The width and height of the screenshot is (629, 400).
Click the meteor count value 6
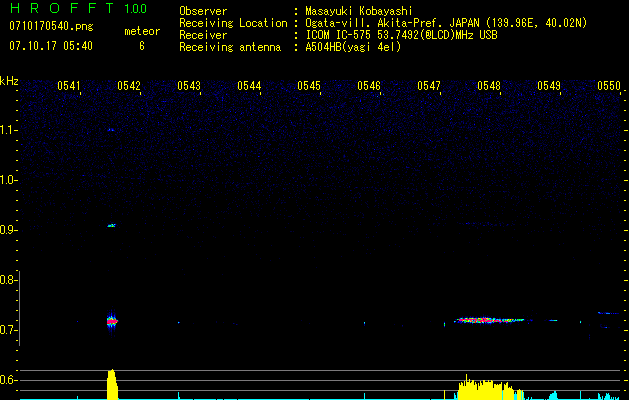pyautogui.click(x=142, y=46)
